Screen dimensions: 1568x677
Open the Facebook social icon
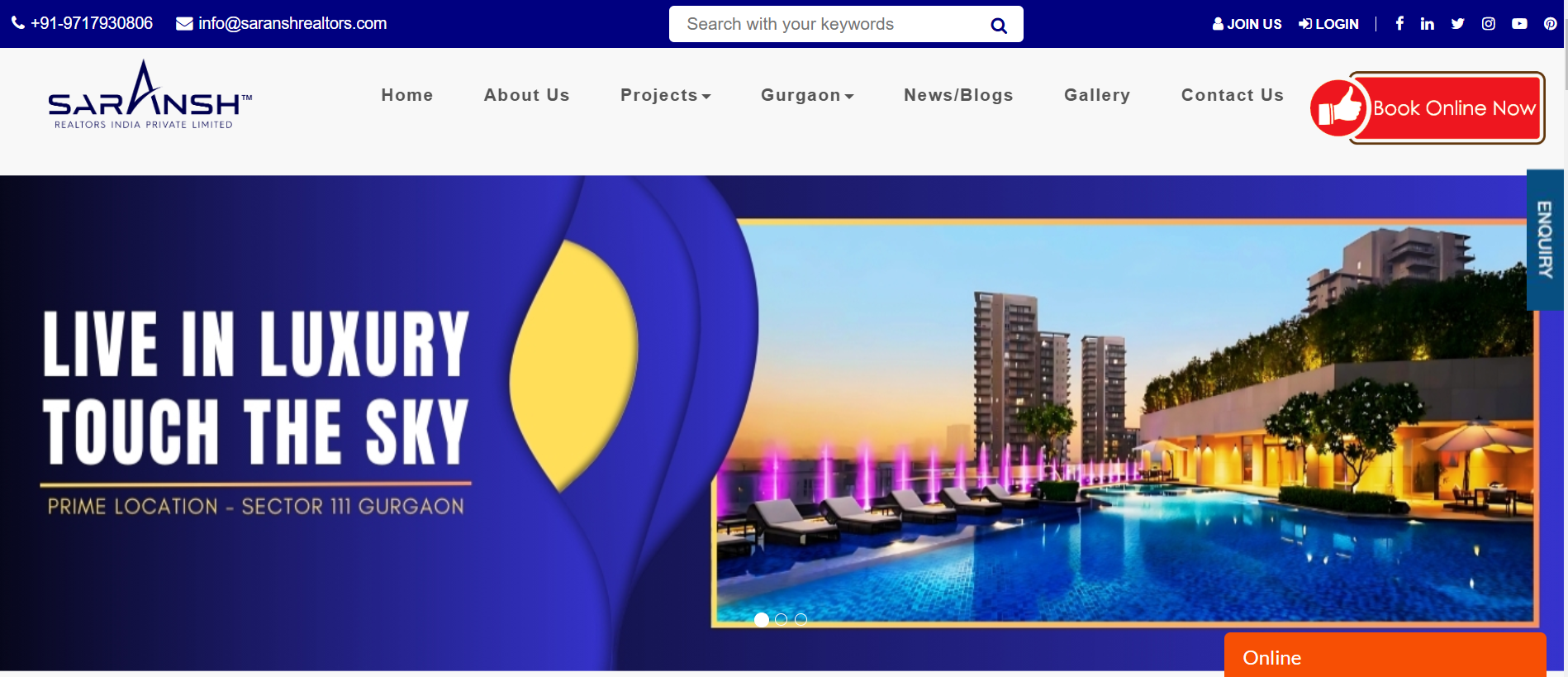[1399, 23]
